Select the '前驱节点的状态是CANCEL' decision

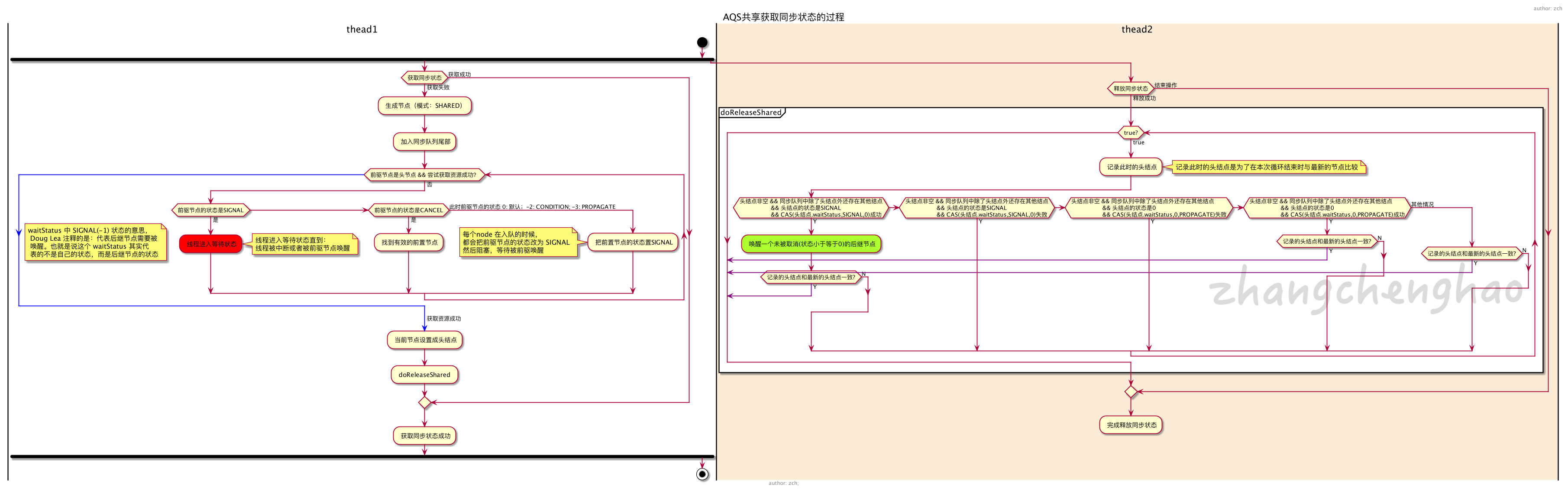pyautogui.click(x=408, y=210)
